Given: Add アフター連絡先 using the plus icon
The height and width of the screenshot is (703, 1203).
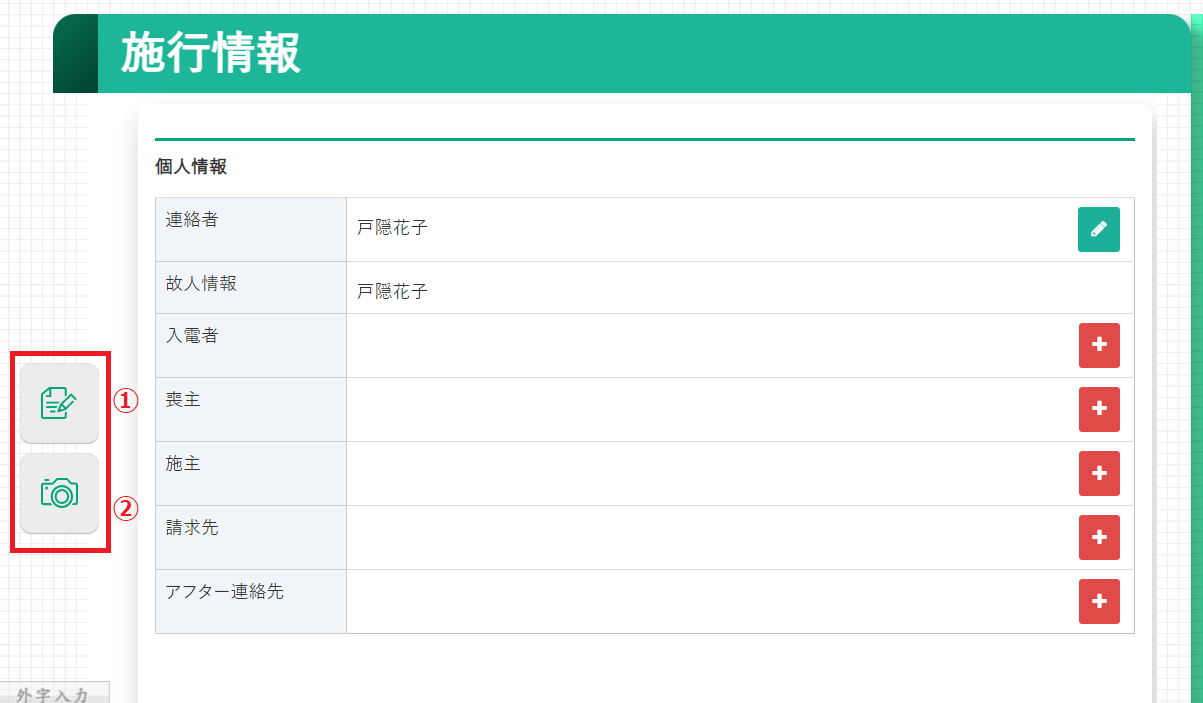Looking at the screenshot, I should pyautogui.click(x=1098, y=601).
